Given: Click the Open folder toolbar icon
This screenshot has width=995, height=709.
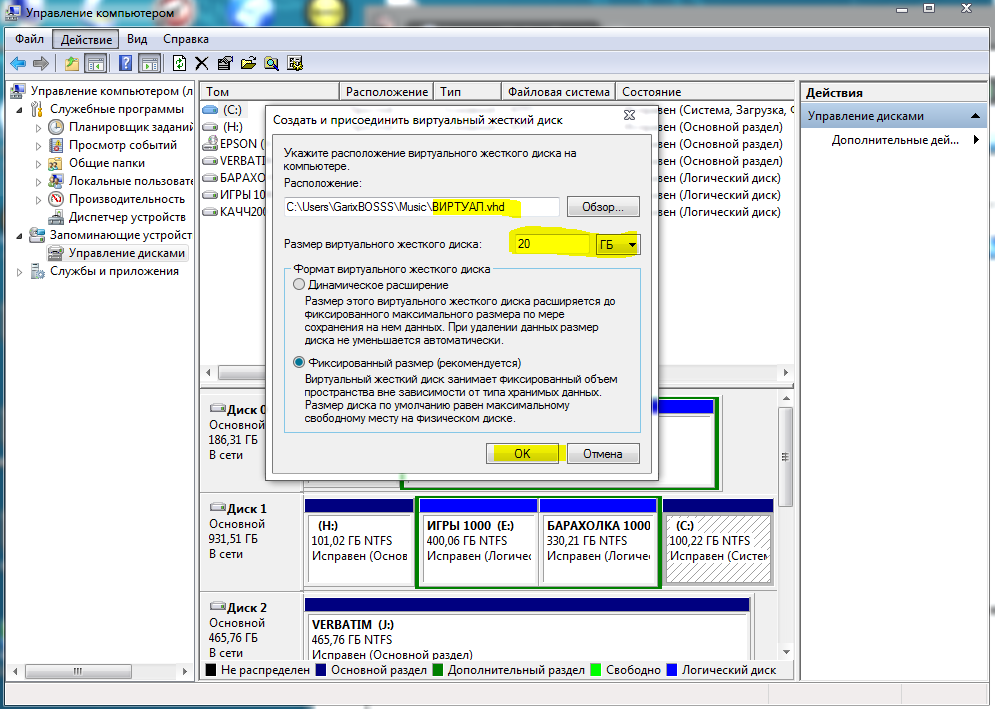Looking at the screenshot, I should (x=248, y=63).
